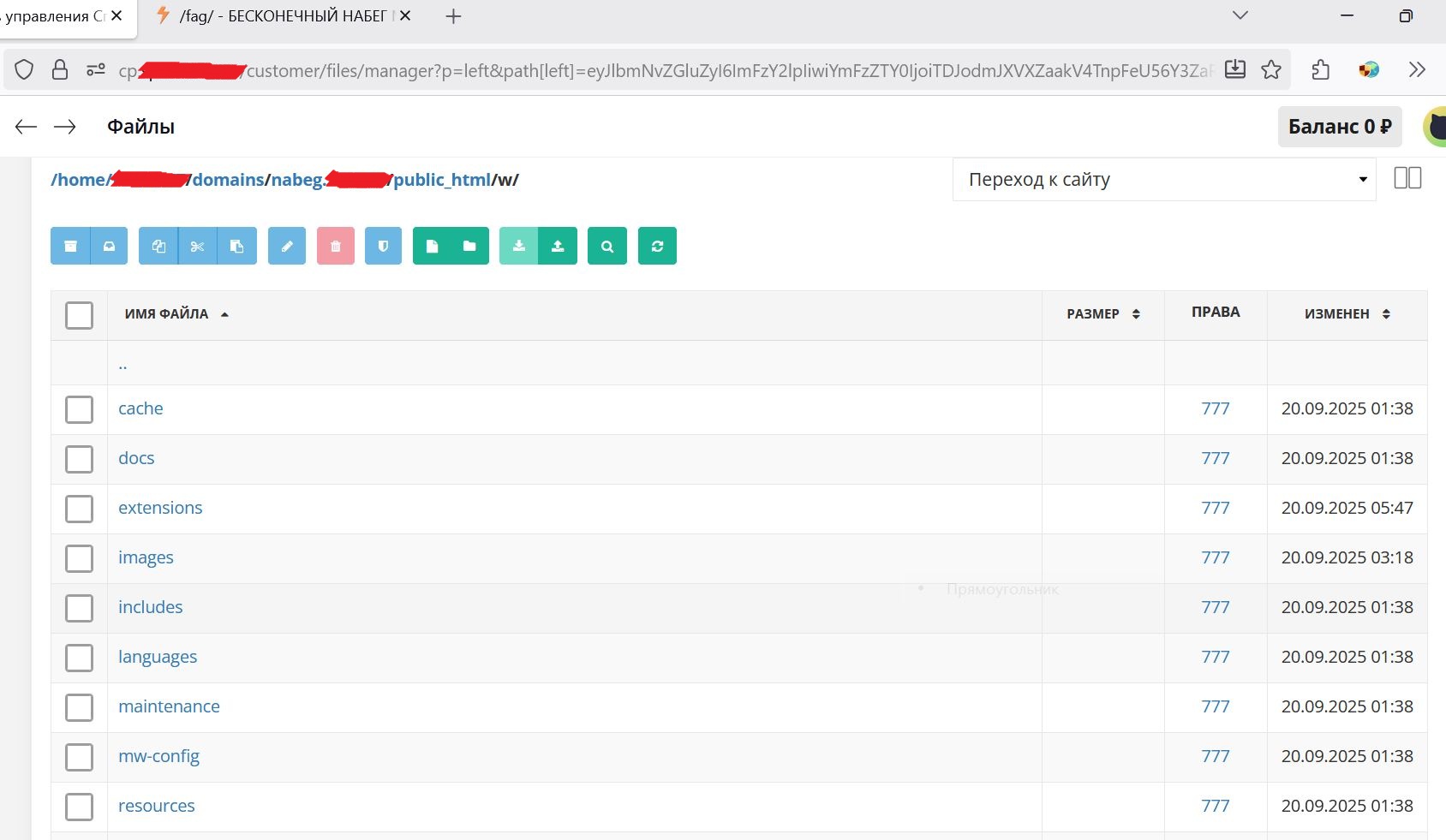Close the /fag/ БЕСКОНЕЧНЫЙ НАБЕГ tab

[x=405, y=15]
